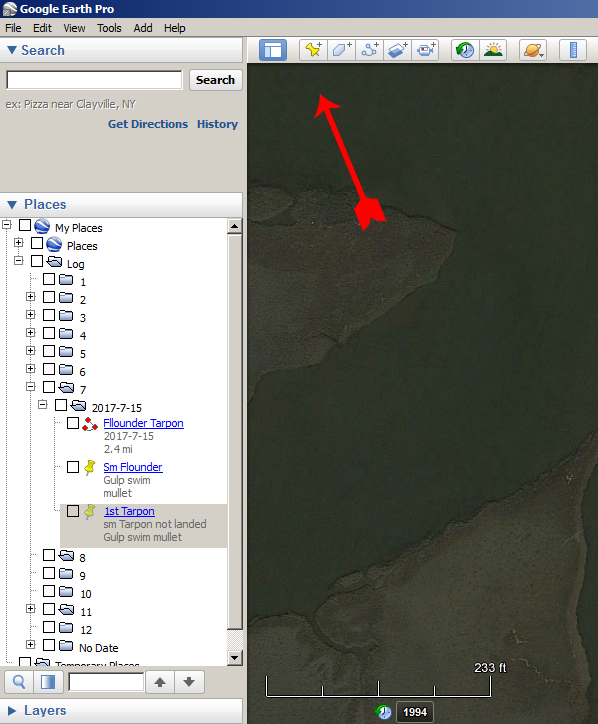This screenshot has width=598, height=724.
Task: Add a path with the toolbar tool
Action: (369, 50)
